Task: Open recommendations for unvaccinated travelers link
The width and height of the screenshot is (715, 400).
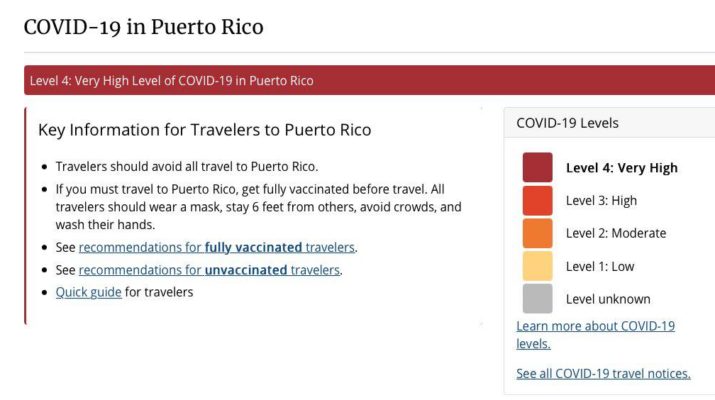Action: coord(210,270)
